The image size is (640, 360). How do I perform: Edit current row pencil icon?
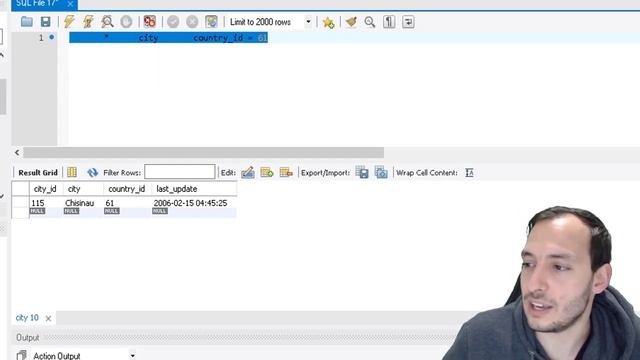[x=248, y=173]
